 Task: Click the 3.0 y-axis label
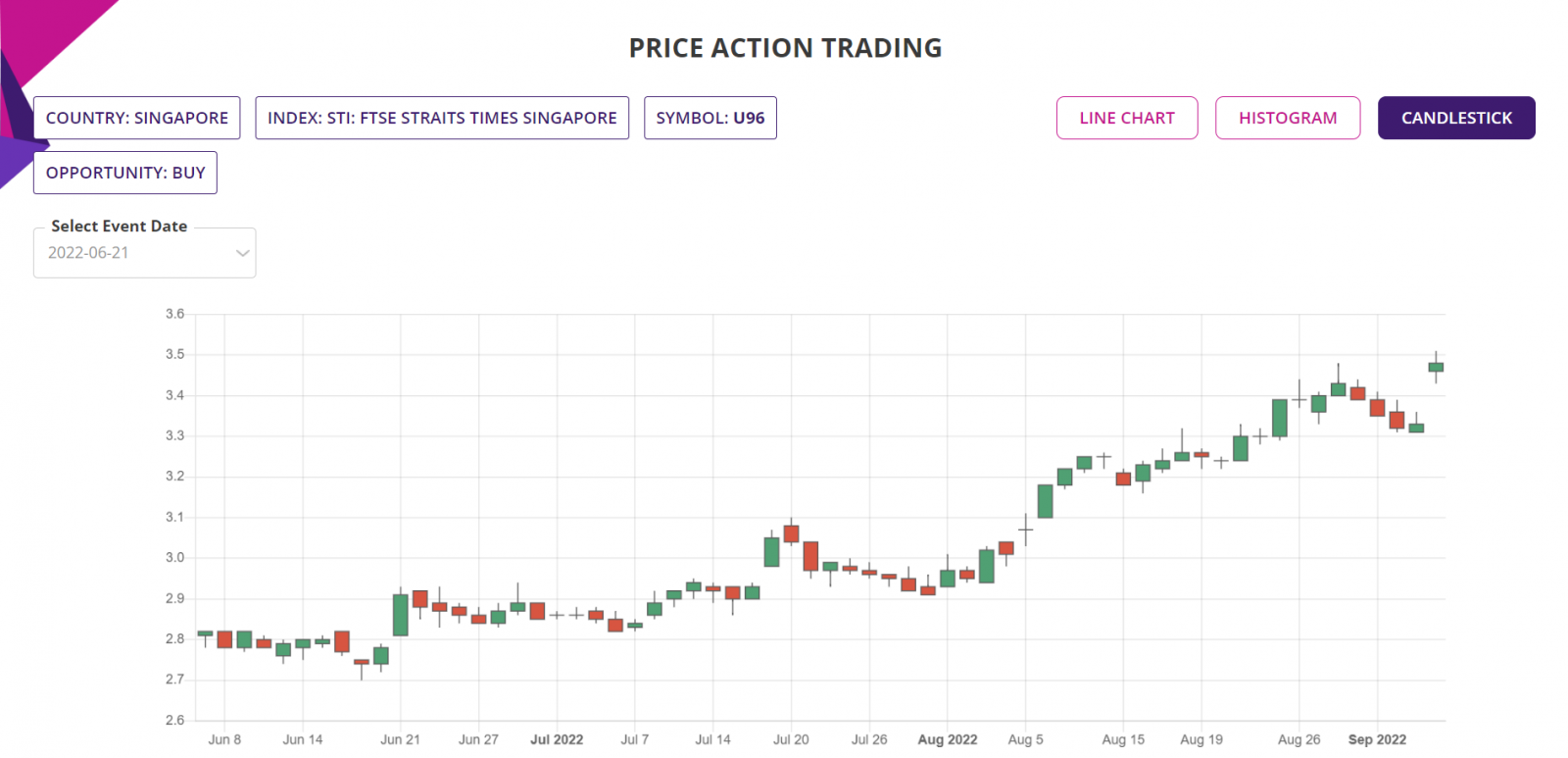pyautogui.click(x=174, y=557)
